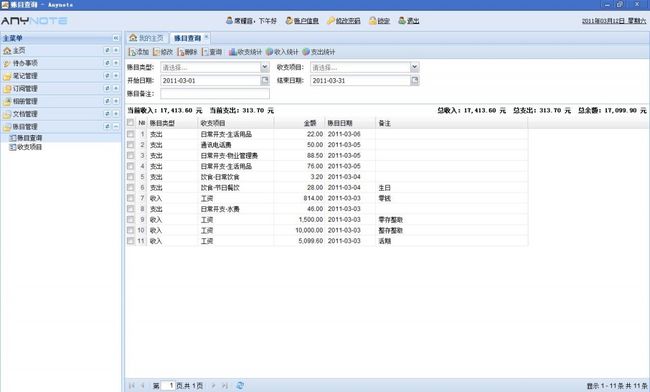The image size is (650, 392).
Task: Open the 账户信息 link
Action: (x=306, y=21)
